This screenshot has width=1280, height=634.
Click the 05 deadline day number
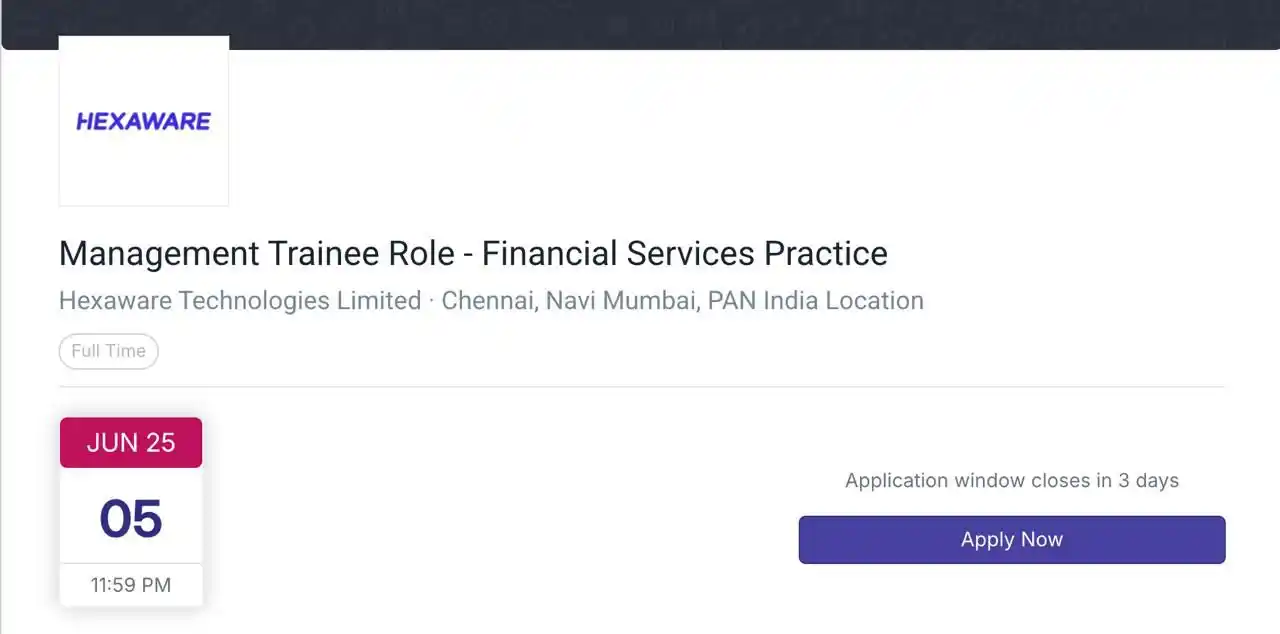click(131, 518)
